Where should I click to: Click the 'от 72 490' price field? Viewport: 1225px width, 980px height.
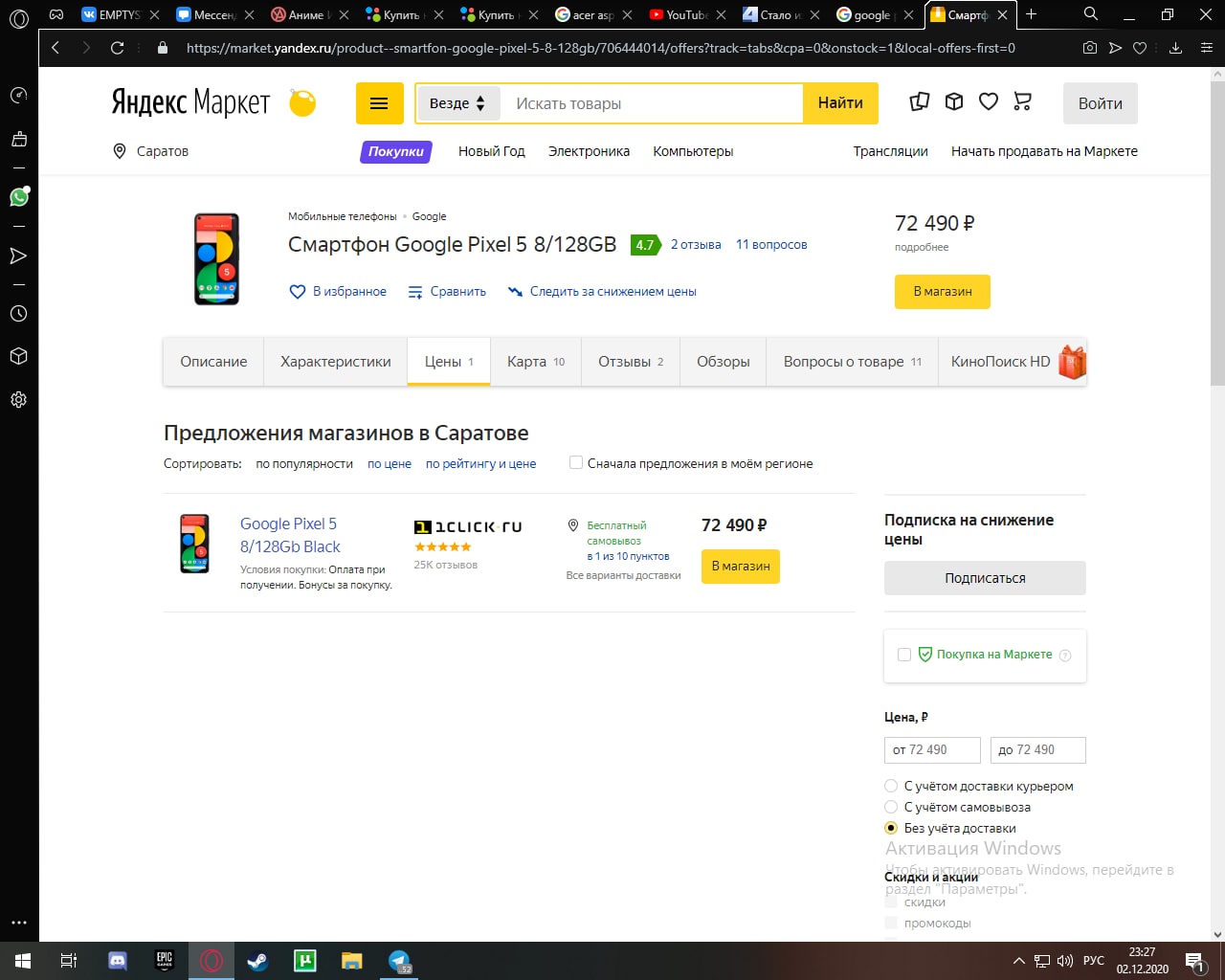pos(932,750)
